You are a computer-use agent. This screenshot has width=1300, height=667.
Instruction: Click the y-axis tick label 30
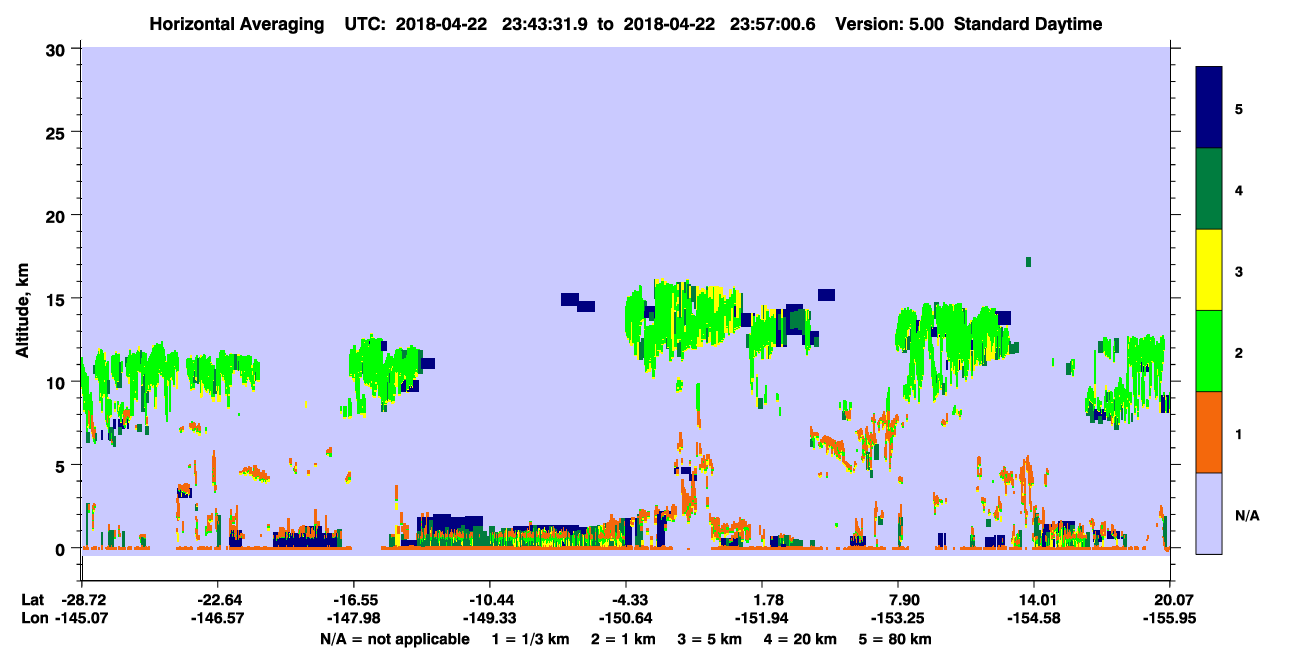(58, 50)
